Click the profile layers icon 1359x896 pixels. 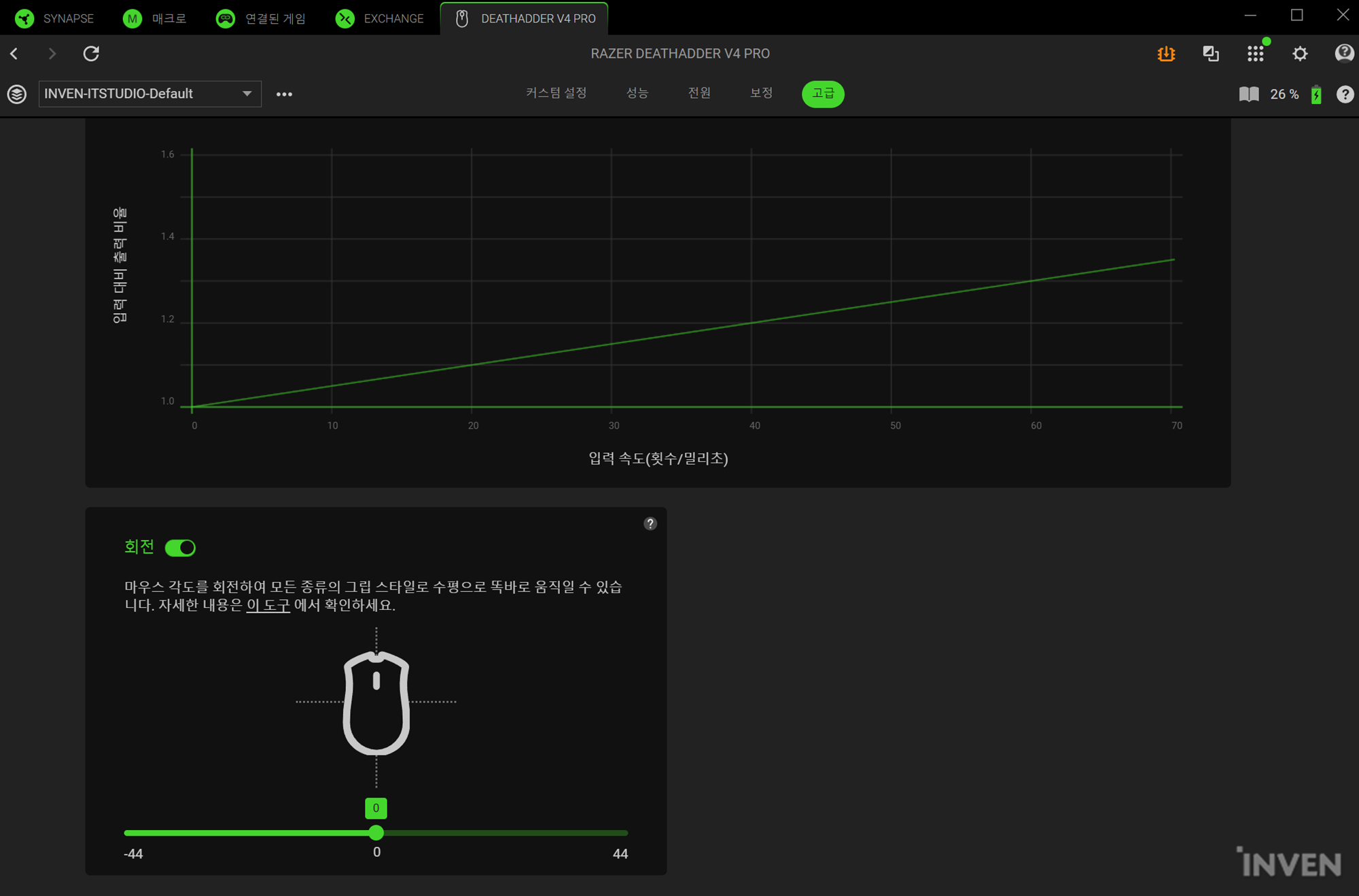coord(17,94)
